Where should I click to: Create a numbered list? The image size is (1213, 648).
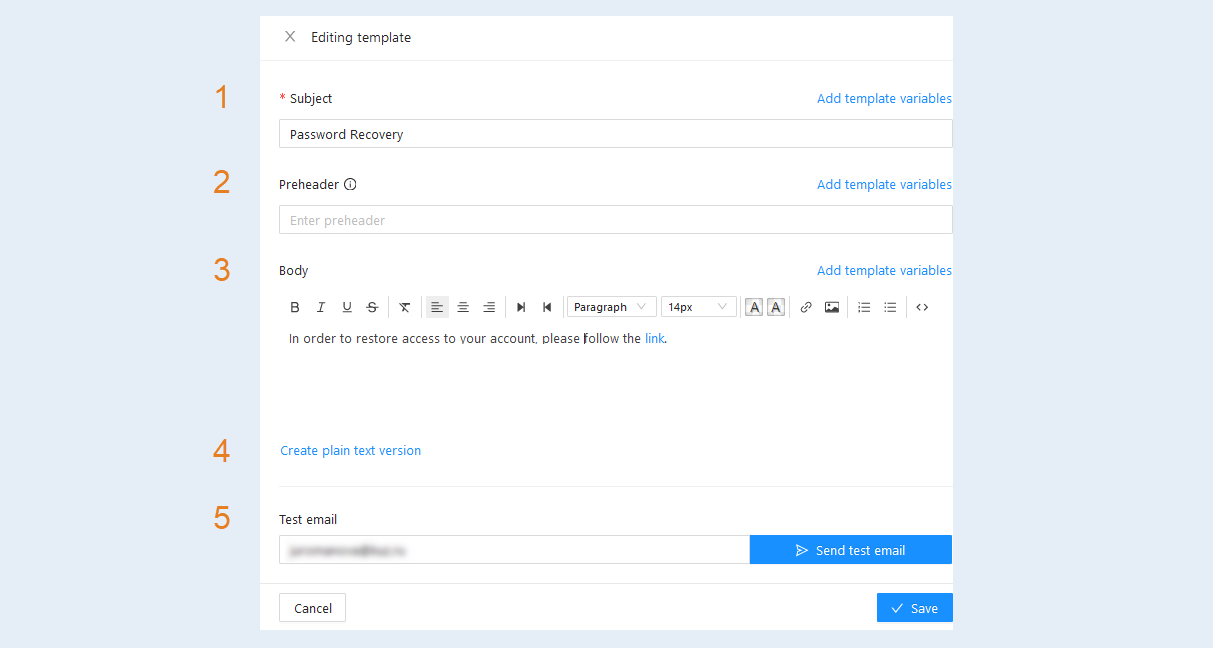(864, 307)
